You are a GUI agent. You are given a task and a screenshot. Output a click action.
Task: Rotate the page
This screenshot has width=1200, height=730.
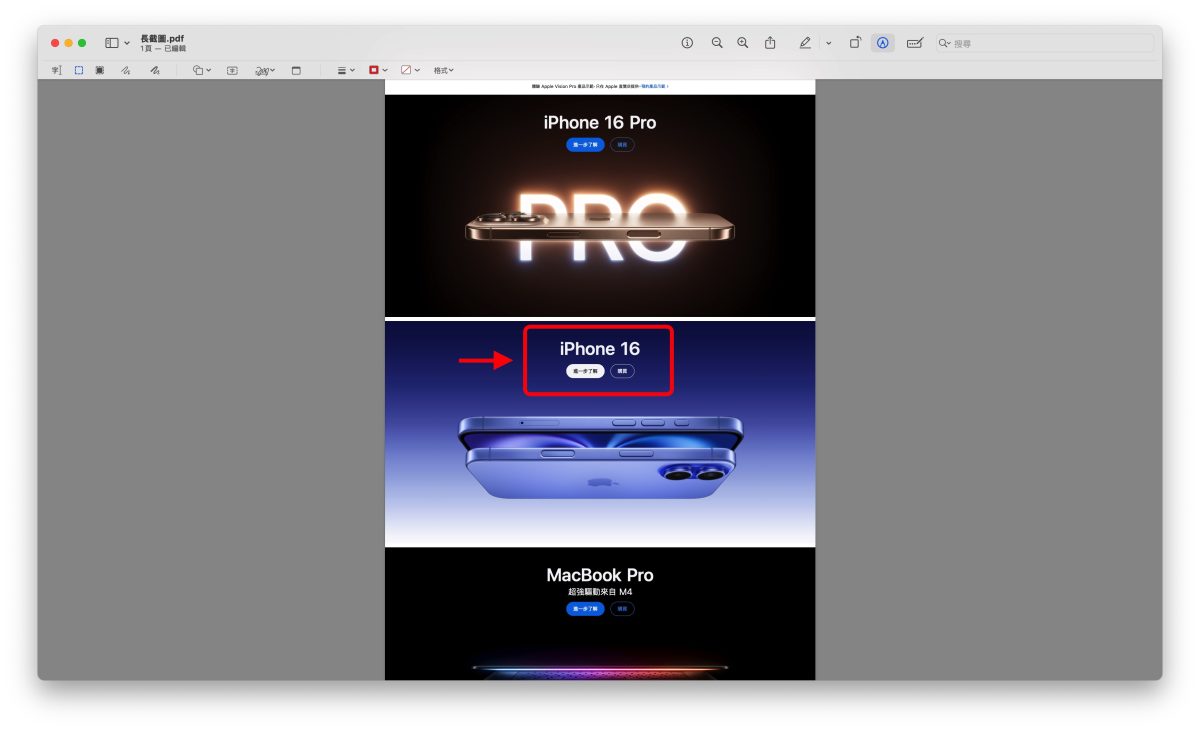click(855, 43)
